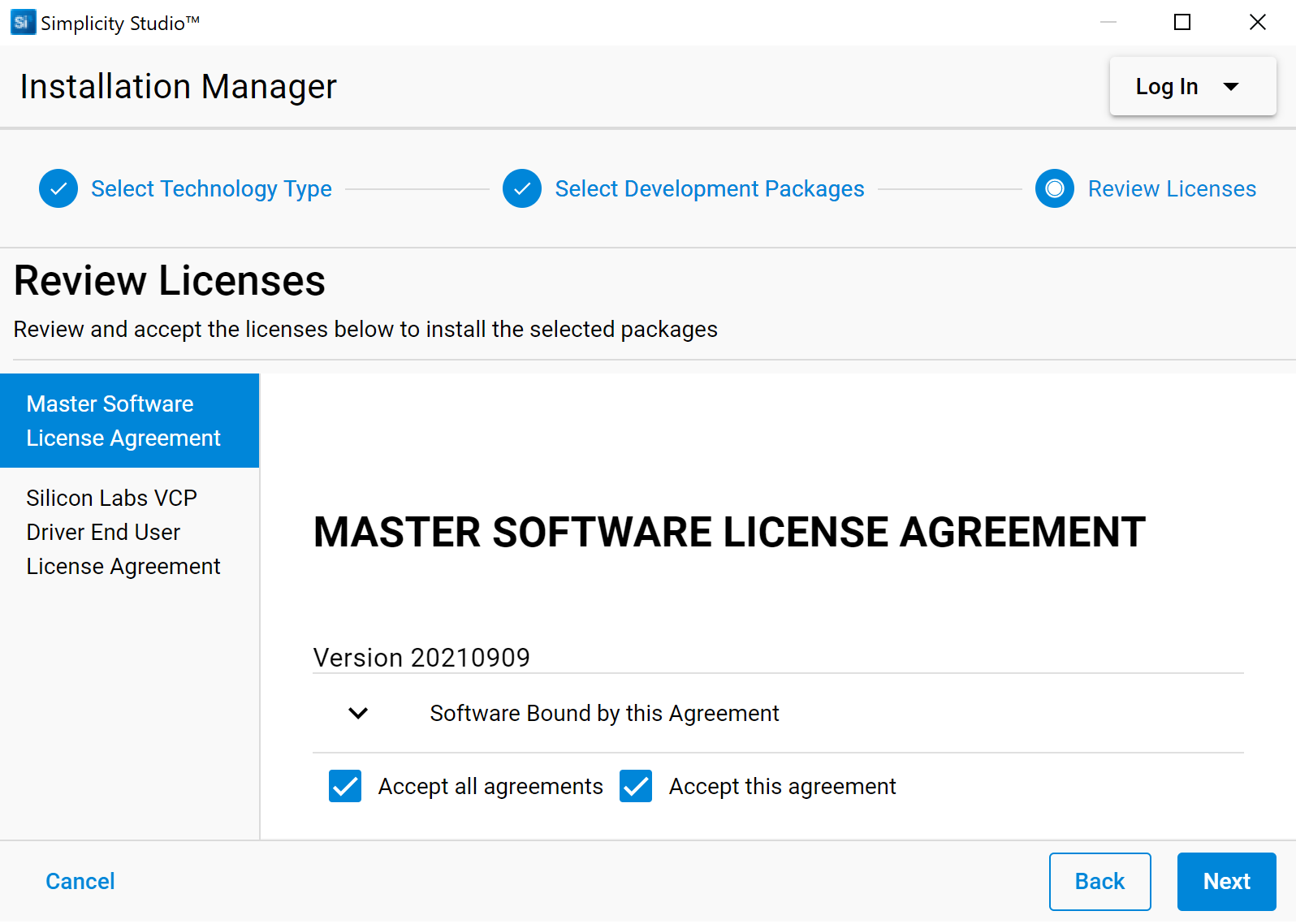The width and height of the screenshot is (1296, 924).
Task: Click the Installation Manager title
Action: click(179, 87)
